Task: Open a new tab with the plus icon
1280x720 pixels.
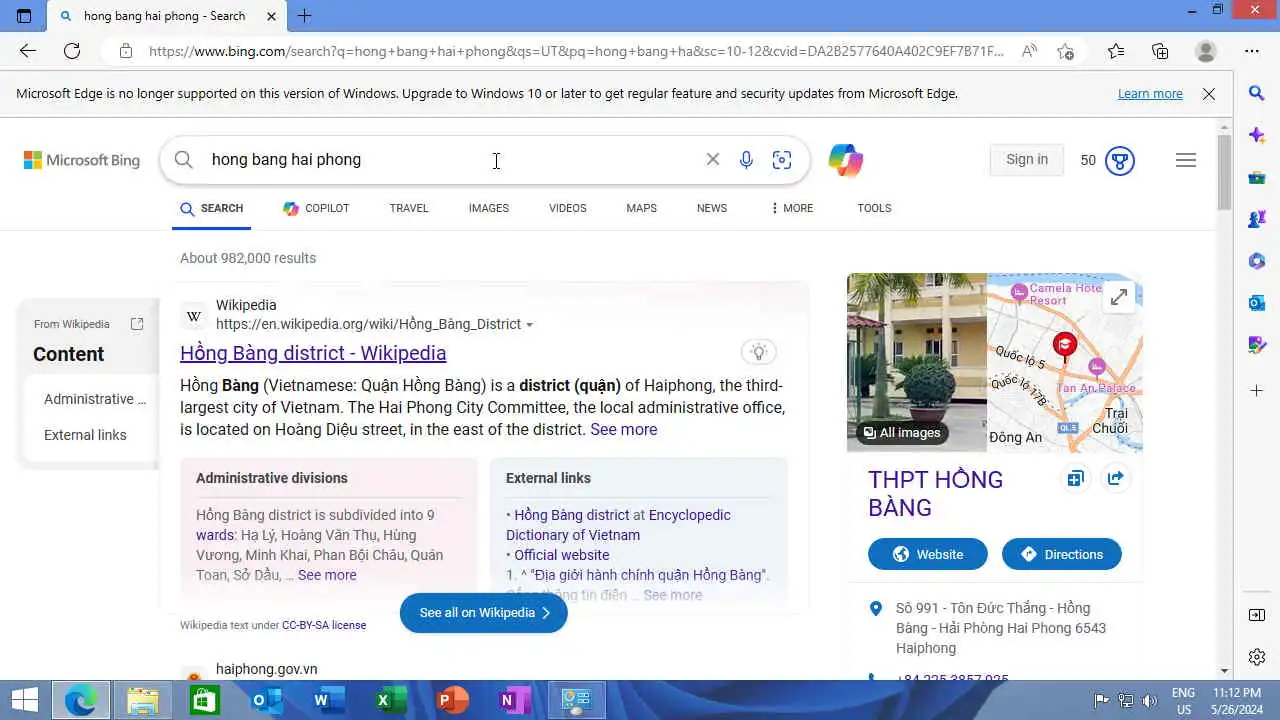Action: click(x=305, y=16)
